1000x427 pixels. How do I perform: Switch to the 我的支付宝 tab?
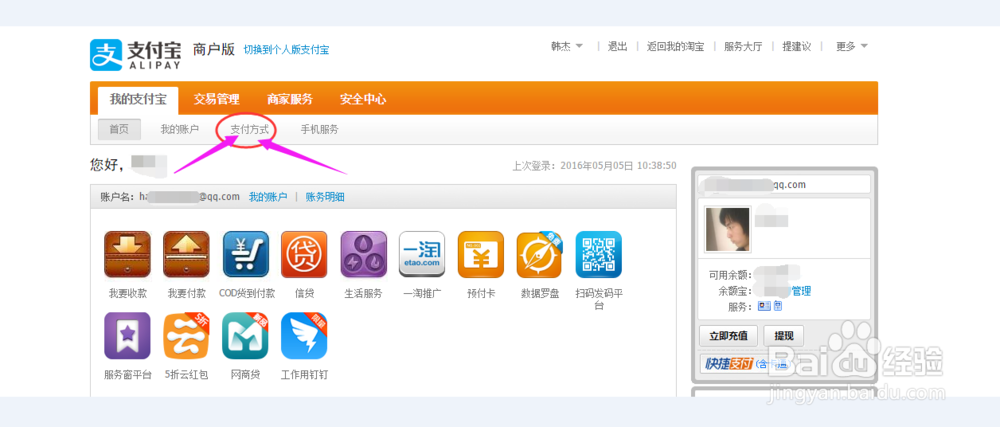coord(138,99)
